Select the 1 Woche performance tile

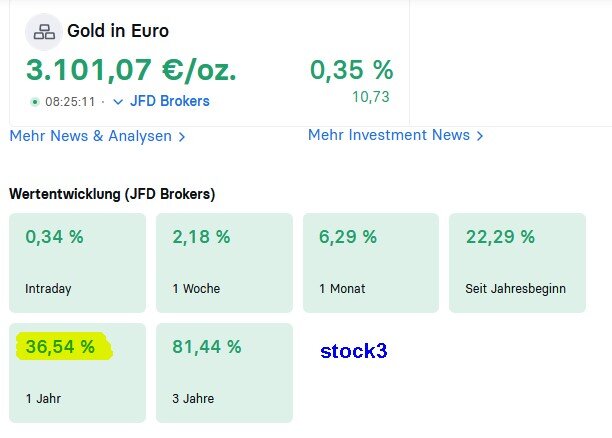tap(224, 262)
